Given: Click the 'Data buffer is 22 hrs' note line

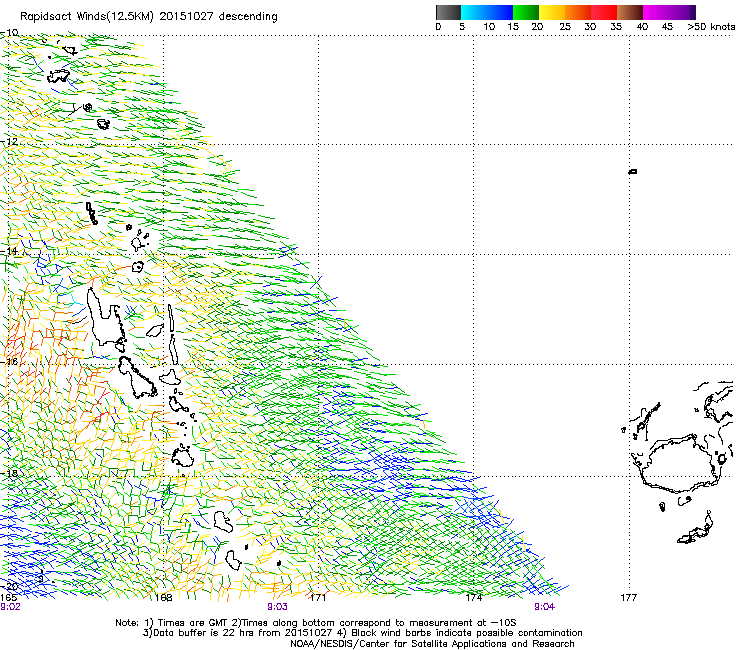Looking at the screenshot, I should point(362,633).
